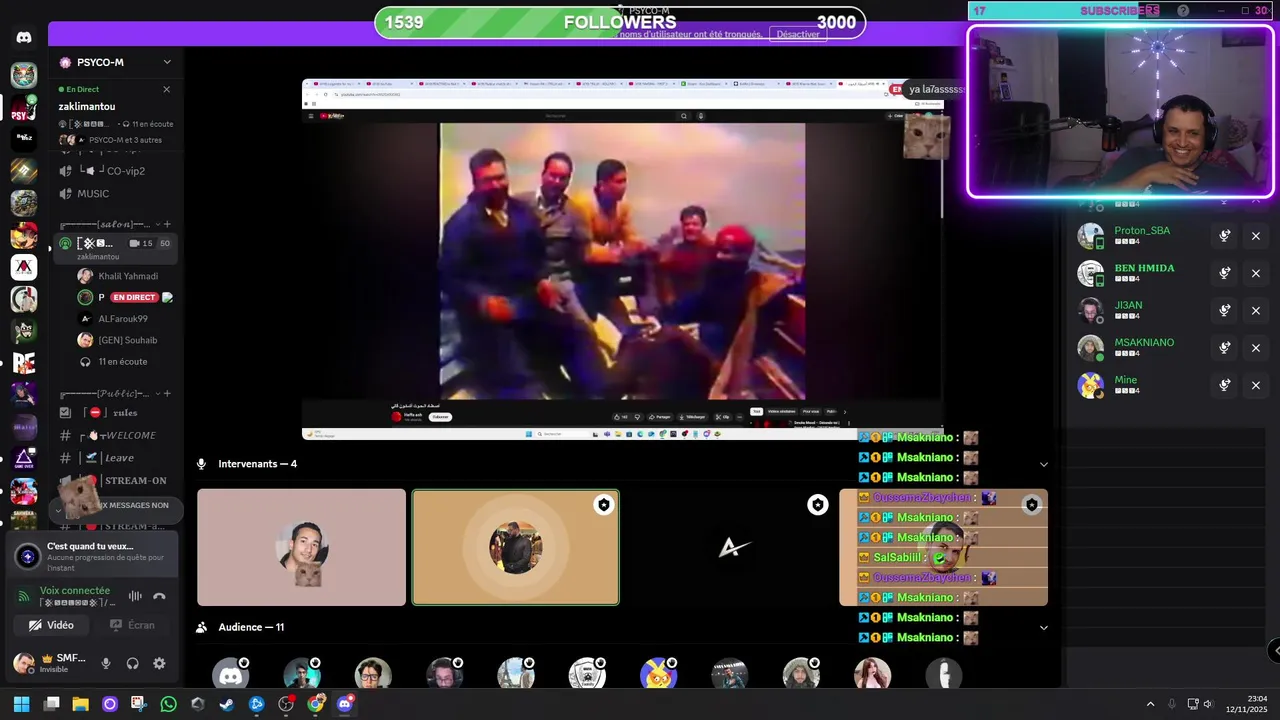Invite BEN HMIDA to speak

tap(1224, 273)
